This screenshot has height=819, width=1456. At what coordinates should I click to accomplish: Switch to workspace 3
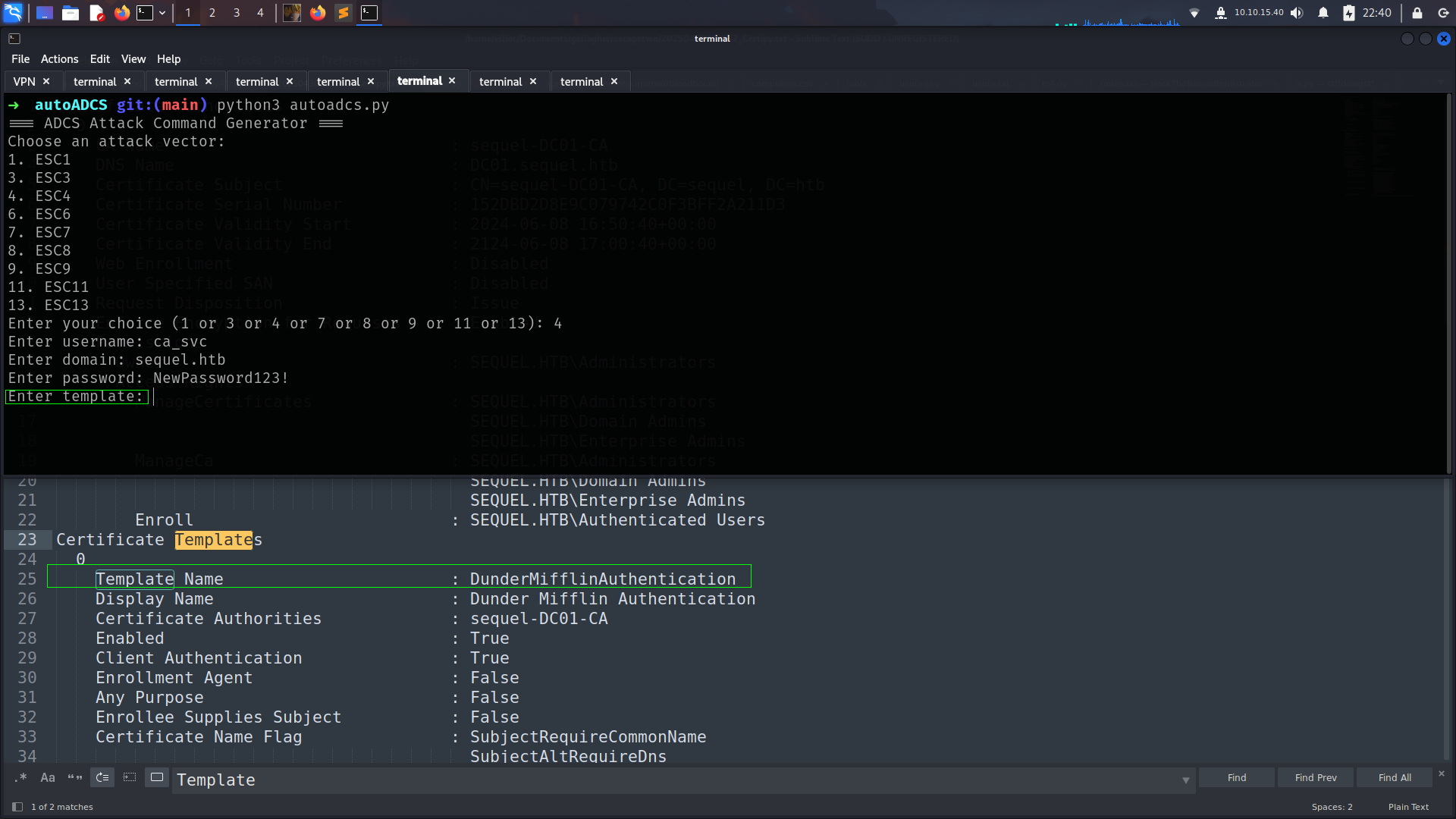pyautogui.click(x=237, y=13)
